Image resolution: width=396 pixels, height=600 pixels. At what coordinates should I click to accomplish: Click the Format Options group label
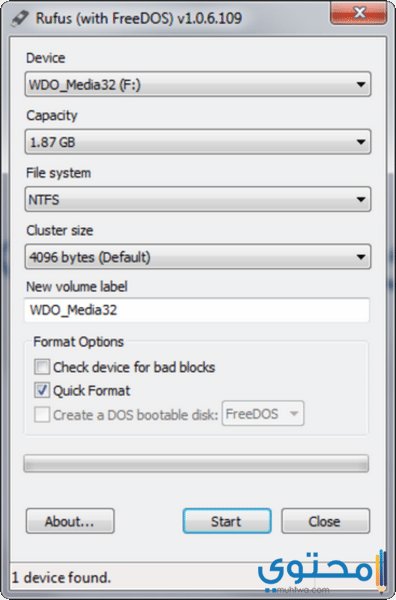(x=78, y=342)
